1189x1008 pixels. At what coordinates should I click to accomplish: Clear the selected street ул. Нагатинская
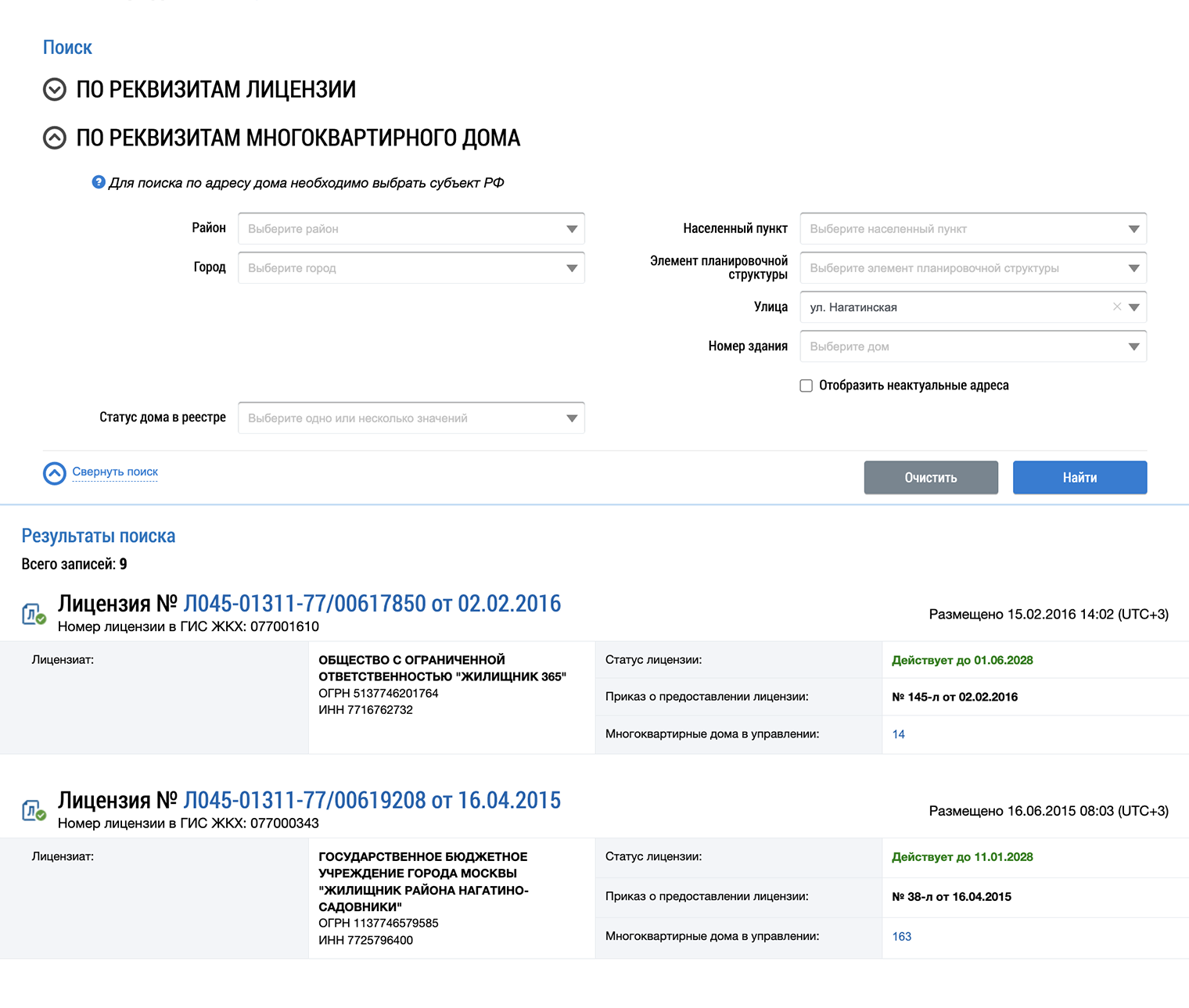point(1117,307)
